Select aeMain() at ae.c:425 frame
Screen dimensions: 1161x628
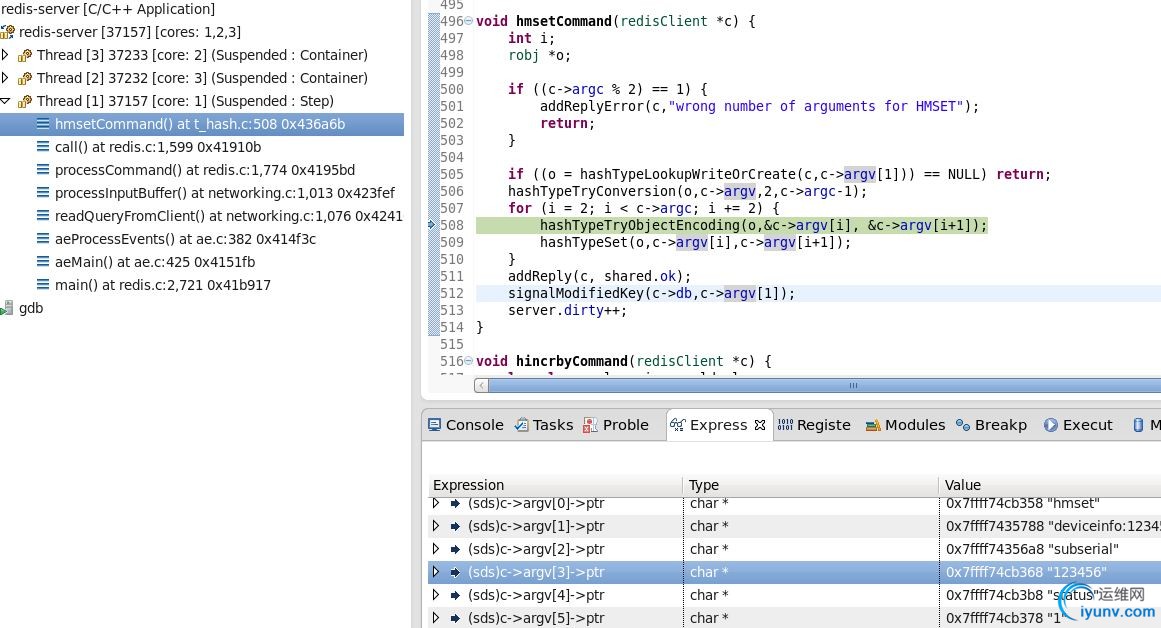[x=155, y=261]
